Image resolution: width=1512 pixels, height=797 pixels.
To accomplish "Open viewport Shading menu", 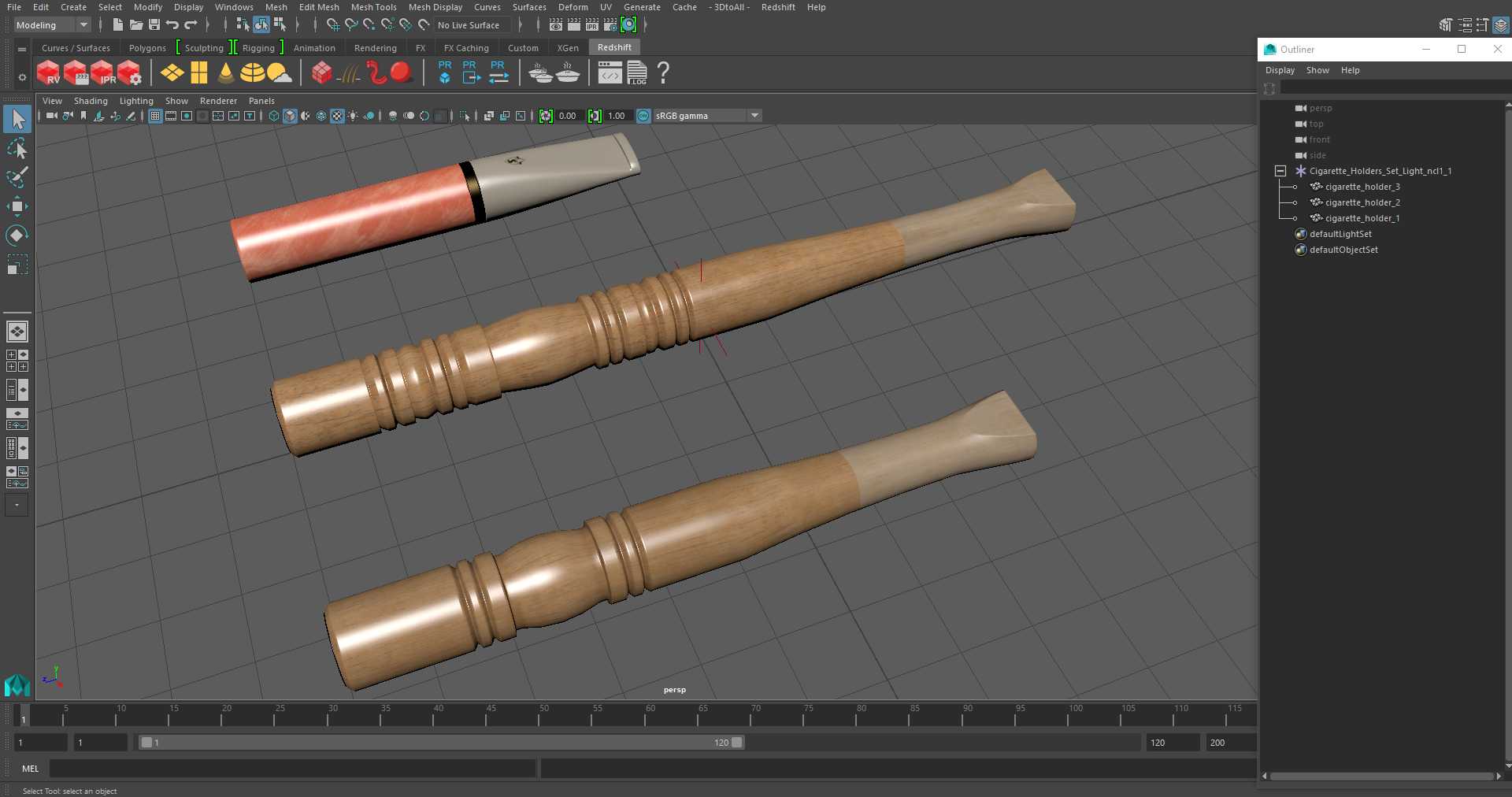I will [x=91, y=101].
